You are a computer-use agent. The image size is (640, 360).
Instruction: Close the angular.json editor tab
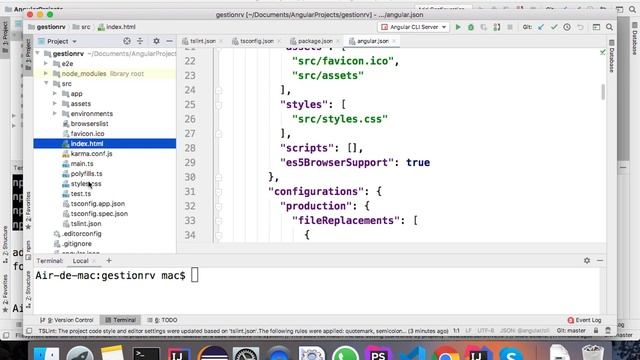click(394, 41)
